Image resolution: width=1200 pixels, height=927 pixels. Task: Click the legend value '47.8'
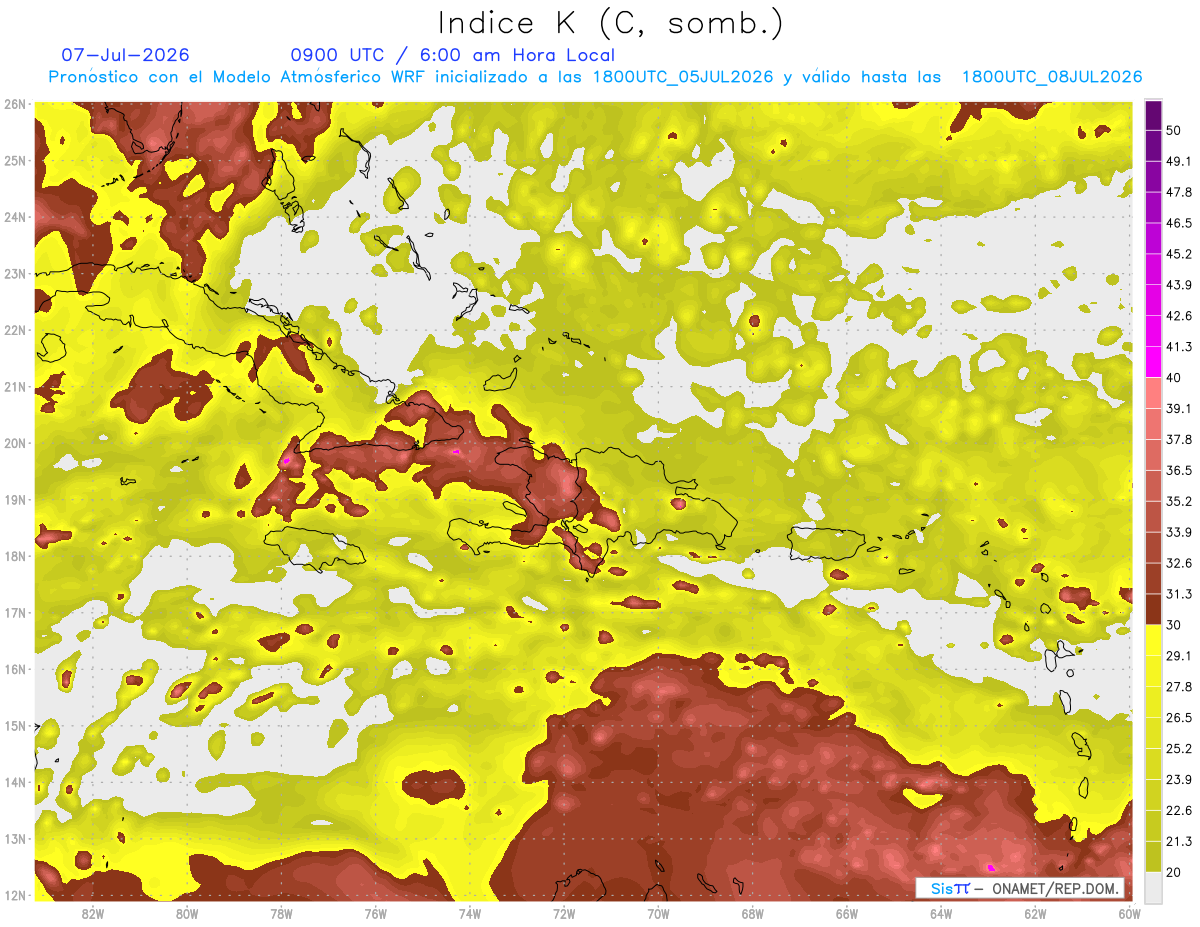(1179, 192)
